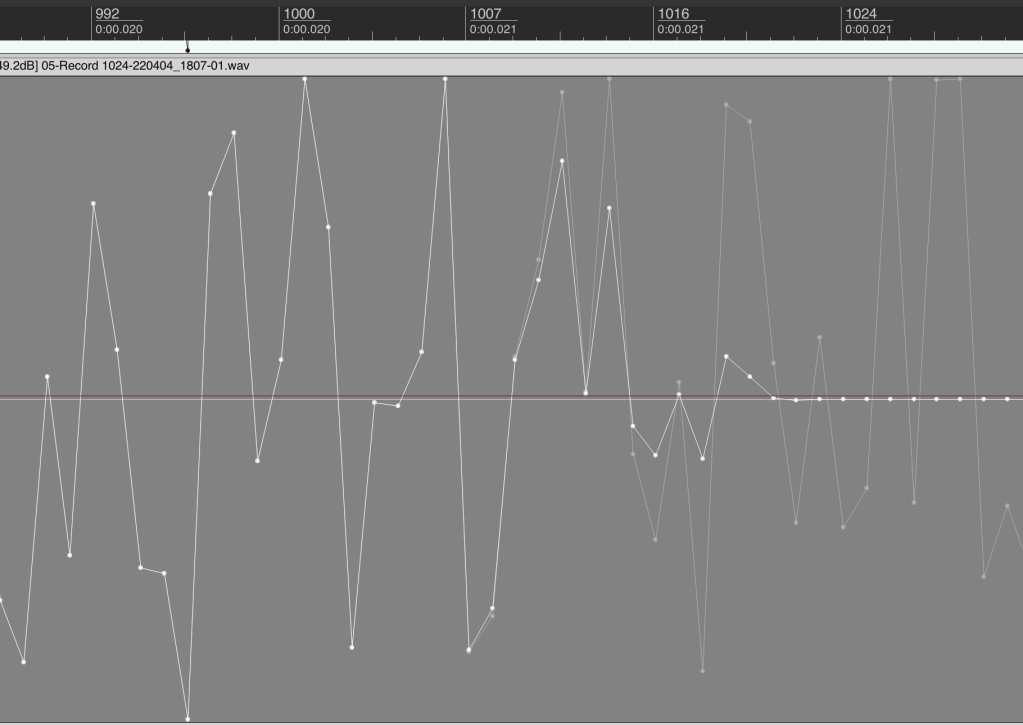Image resolution: width=1023 pixels, height=725 pixels.
Task: Click the edit cursor handle below ruler
Action: pos(187,49)
